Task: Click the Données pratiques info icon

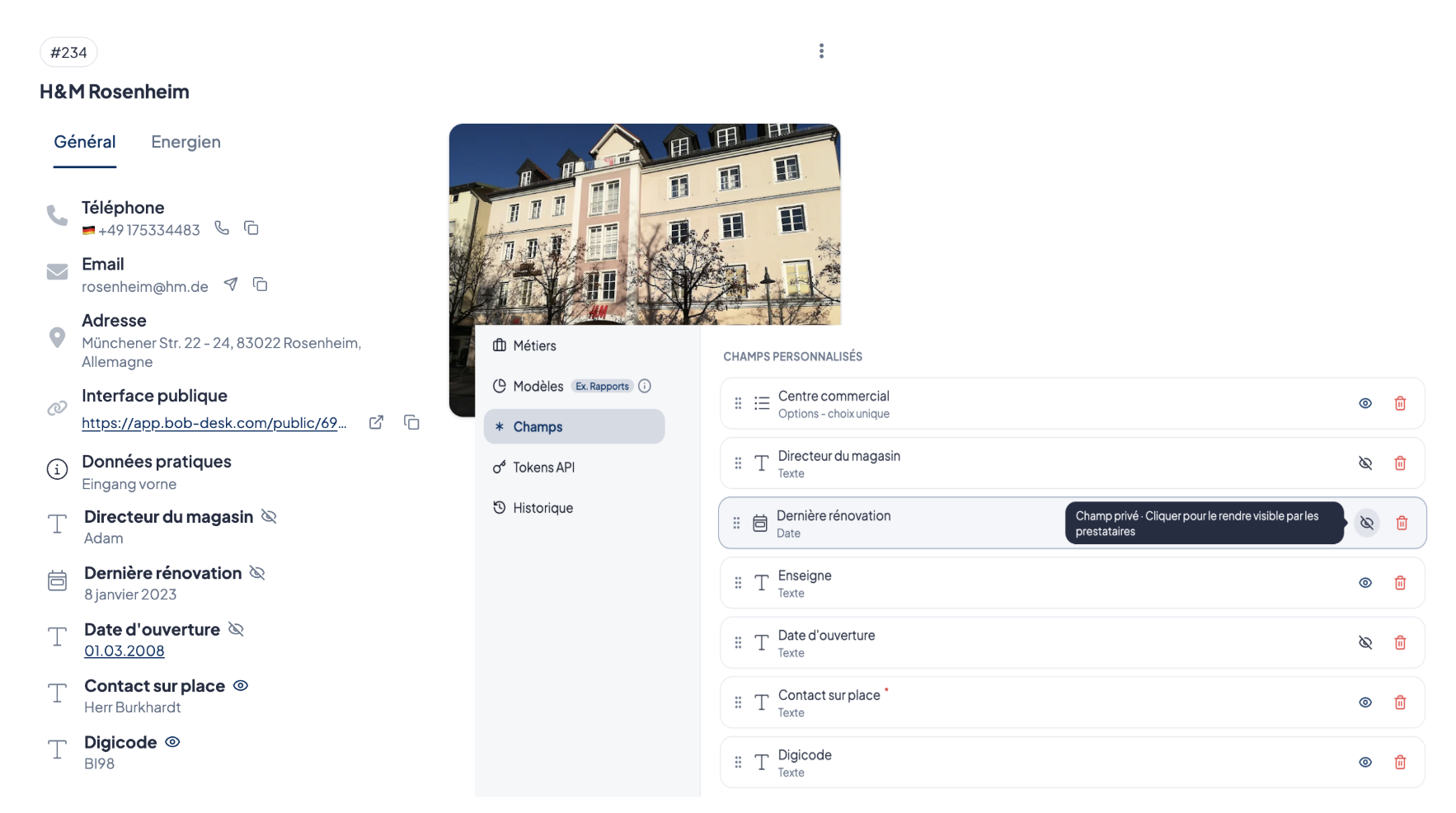Action: (x=57, y=470)
